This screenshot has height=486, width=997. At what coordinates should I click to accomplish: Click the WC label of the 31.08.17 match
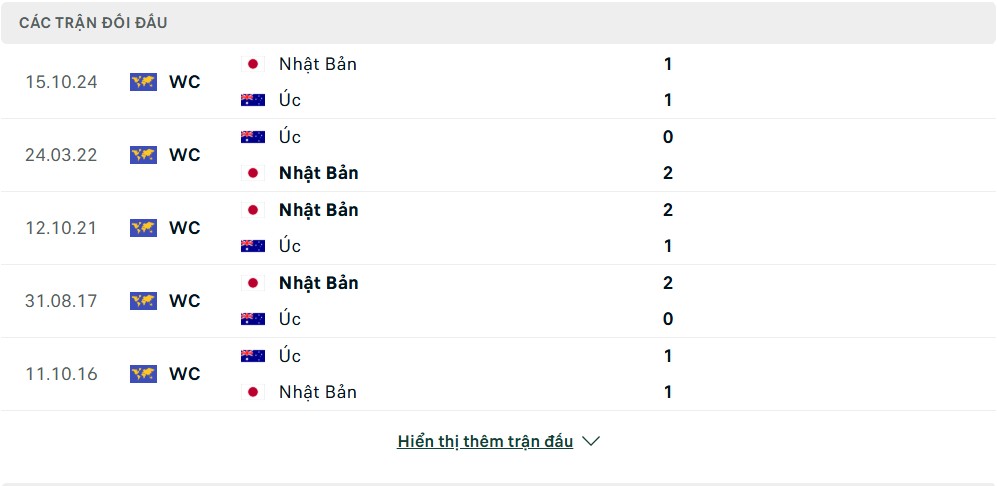pyautogui.click(x=184, y=301)
